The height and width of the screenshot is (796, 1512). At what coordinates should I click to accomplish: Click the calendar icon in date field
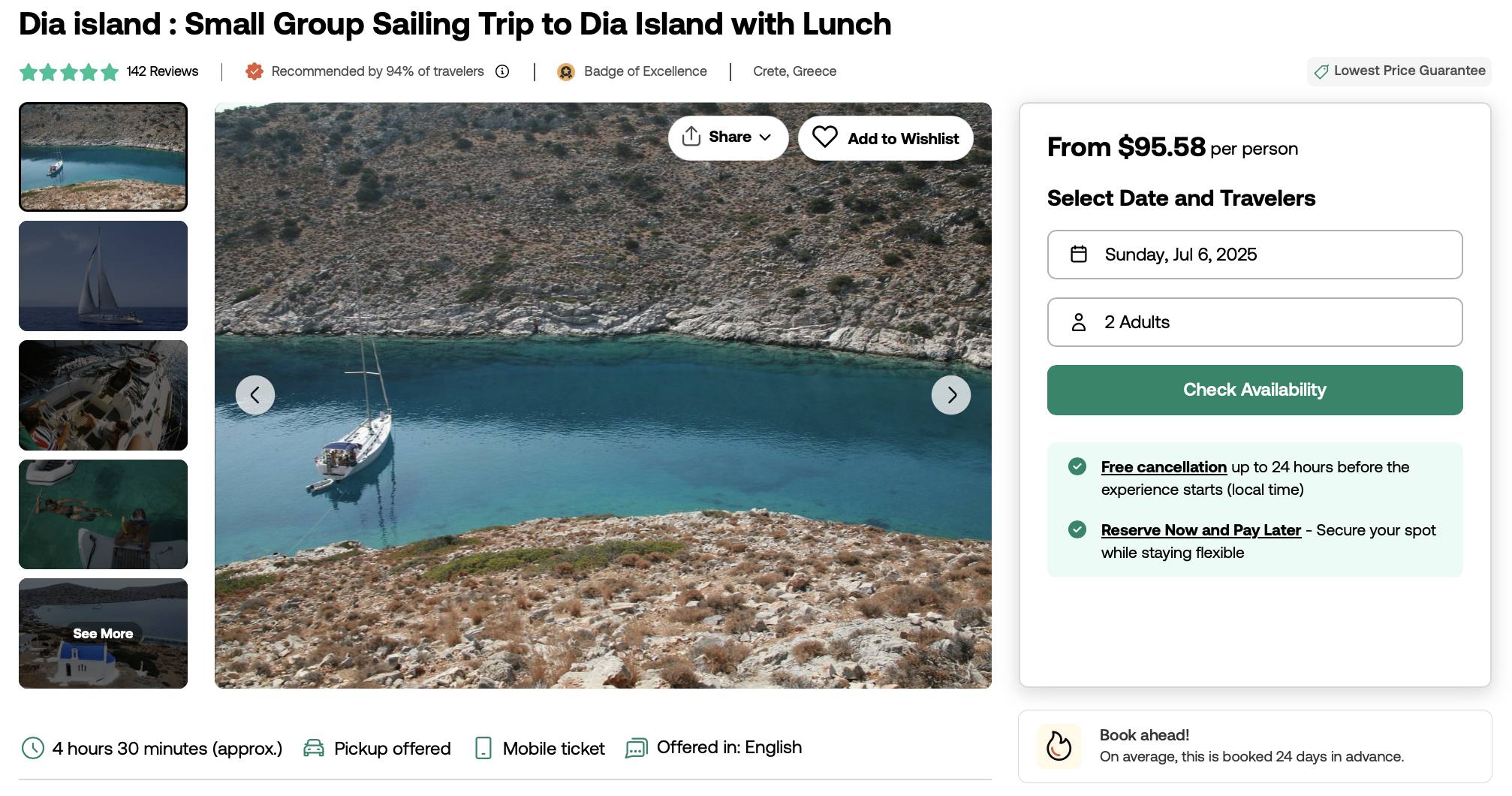click(1079, 255)
